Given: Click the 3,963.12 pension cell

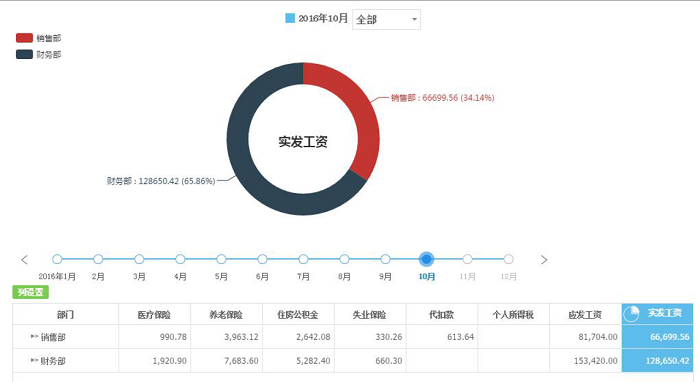Looking at the screenshot, I should coord(226,337).
